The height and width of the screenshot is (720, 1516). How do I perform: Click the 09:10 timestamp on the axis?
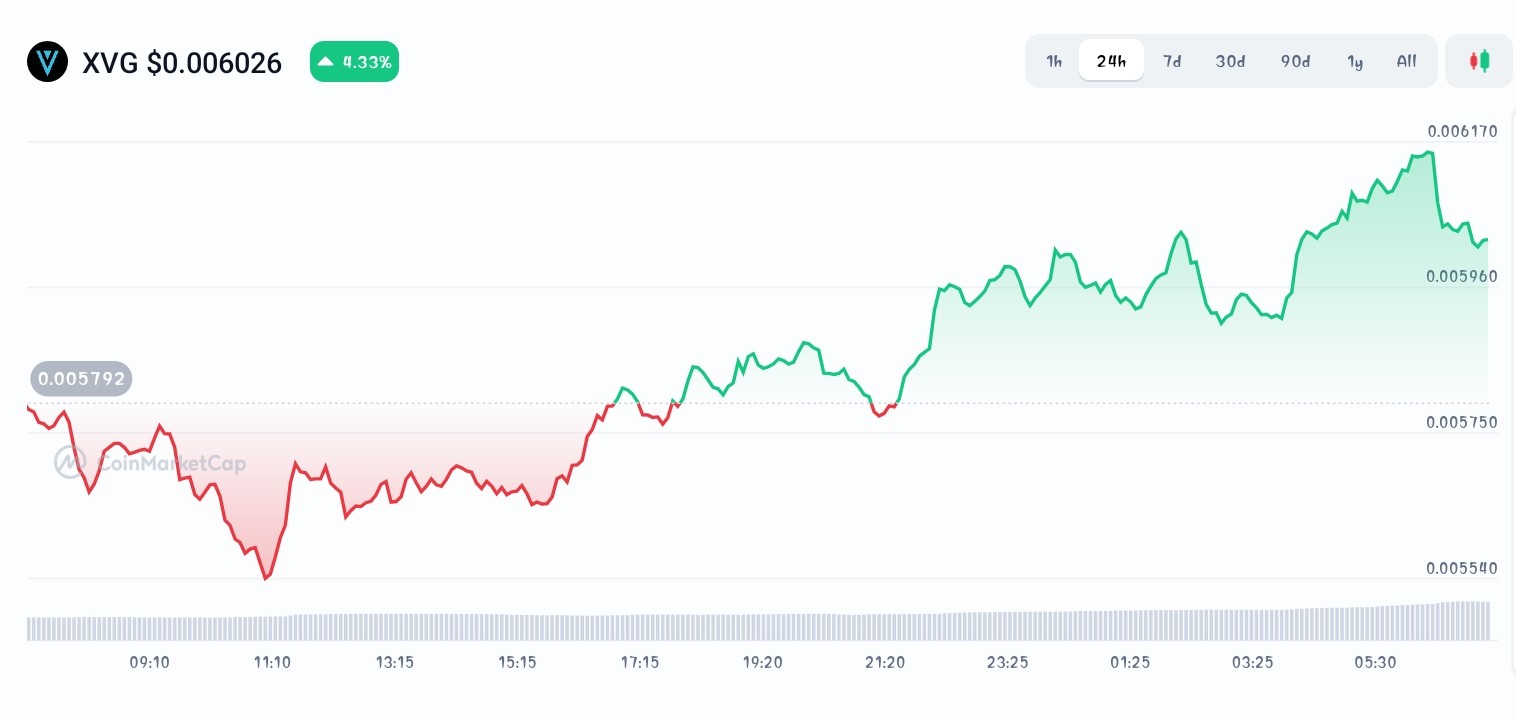tap(149, 662)
